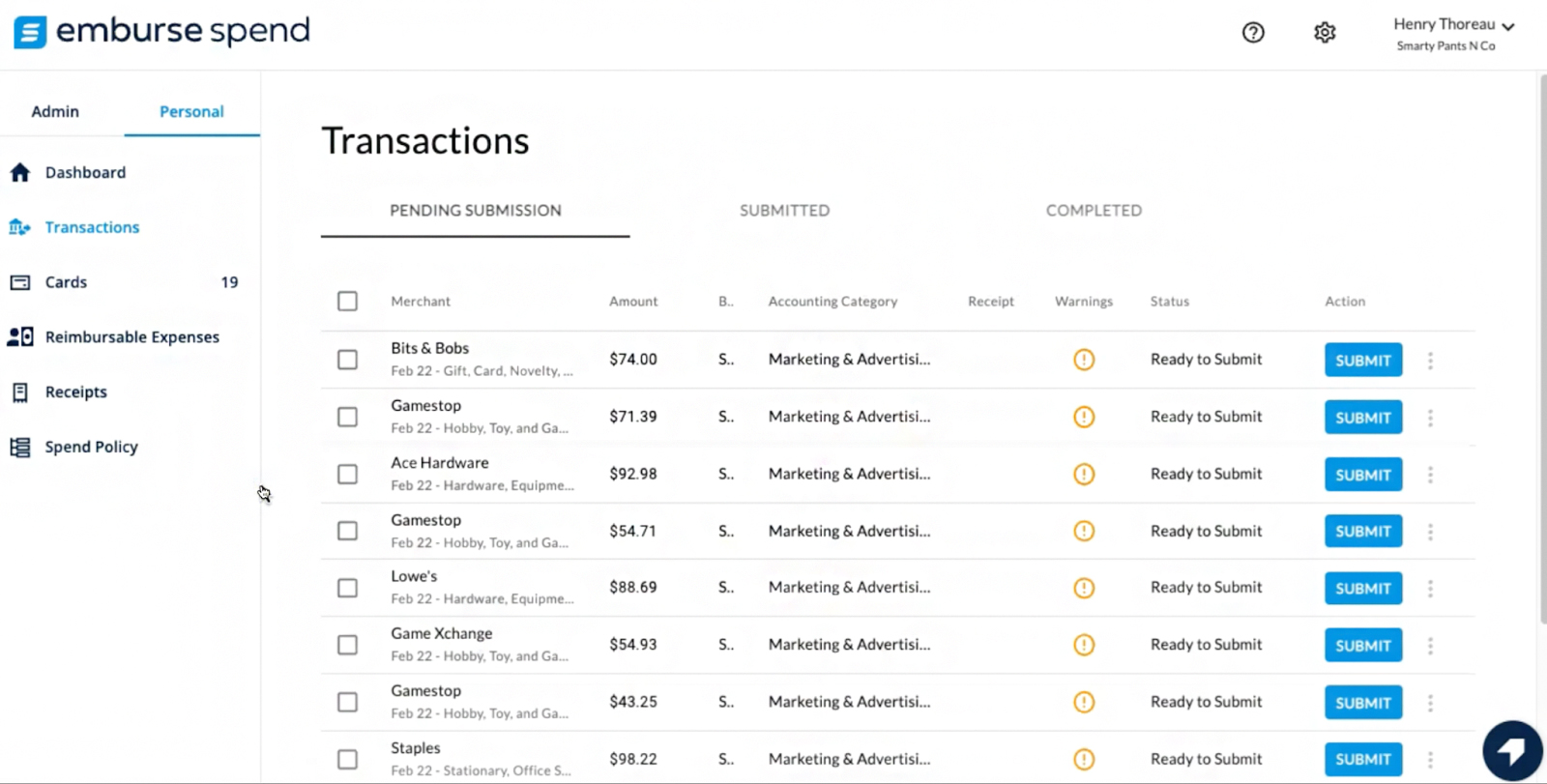Image resolution: width=1547 pixels, height=784 pixels.
Task: Click the page vertical scrollbar
Action: click(1542, 348)
